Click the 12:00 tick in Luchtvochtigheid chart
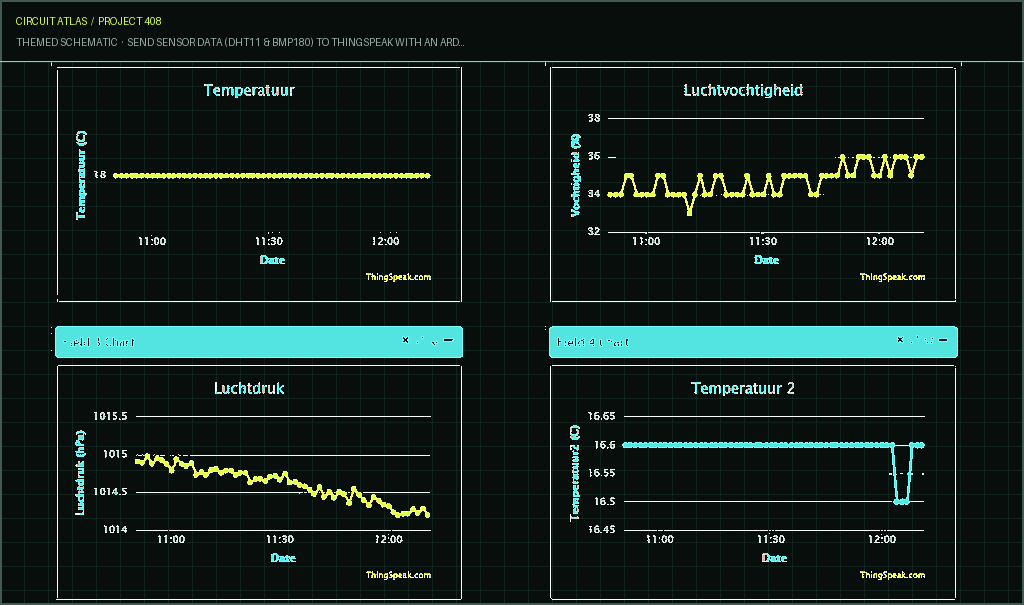 point(880,241)
